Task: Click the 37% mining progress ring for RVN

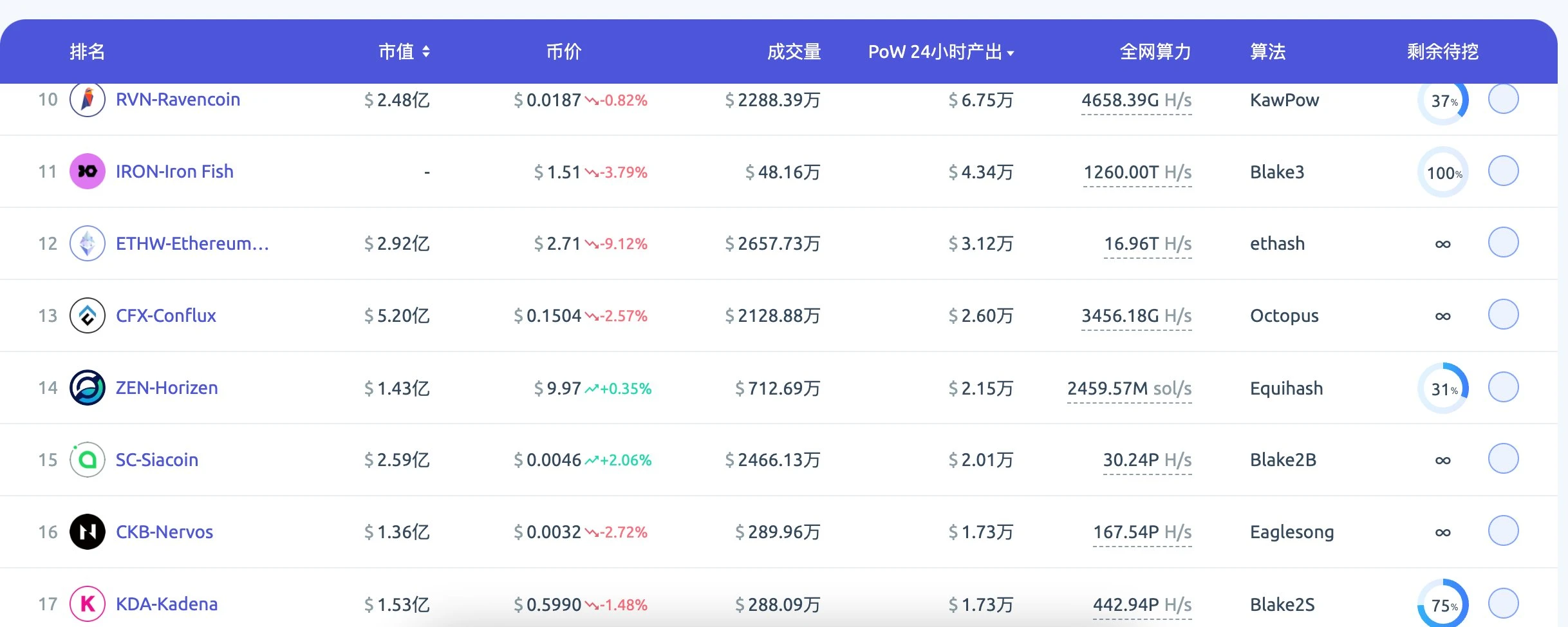Action: click(1443, 100)
